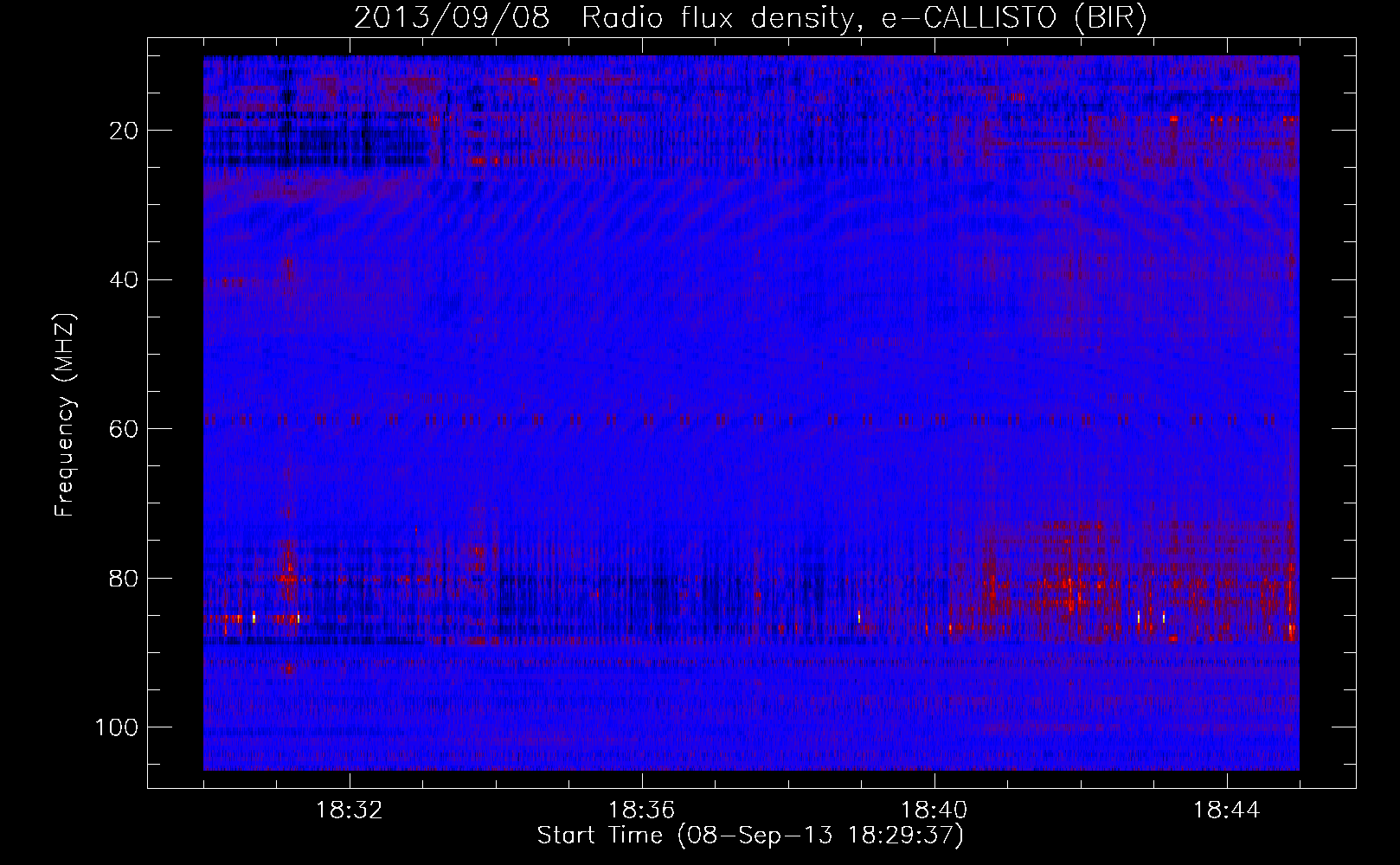This screenshot has width=1400, height=865.
Task: Click the 'Frequency (MHZ)' axis label
Action: coord(65,415)
